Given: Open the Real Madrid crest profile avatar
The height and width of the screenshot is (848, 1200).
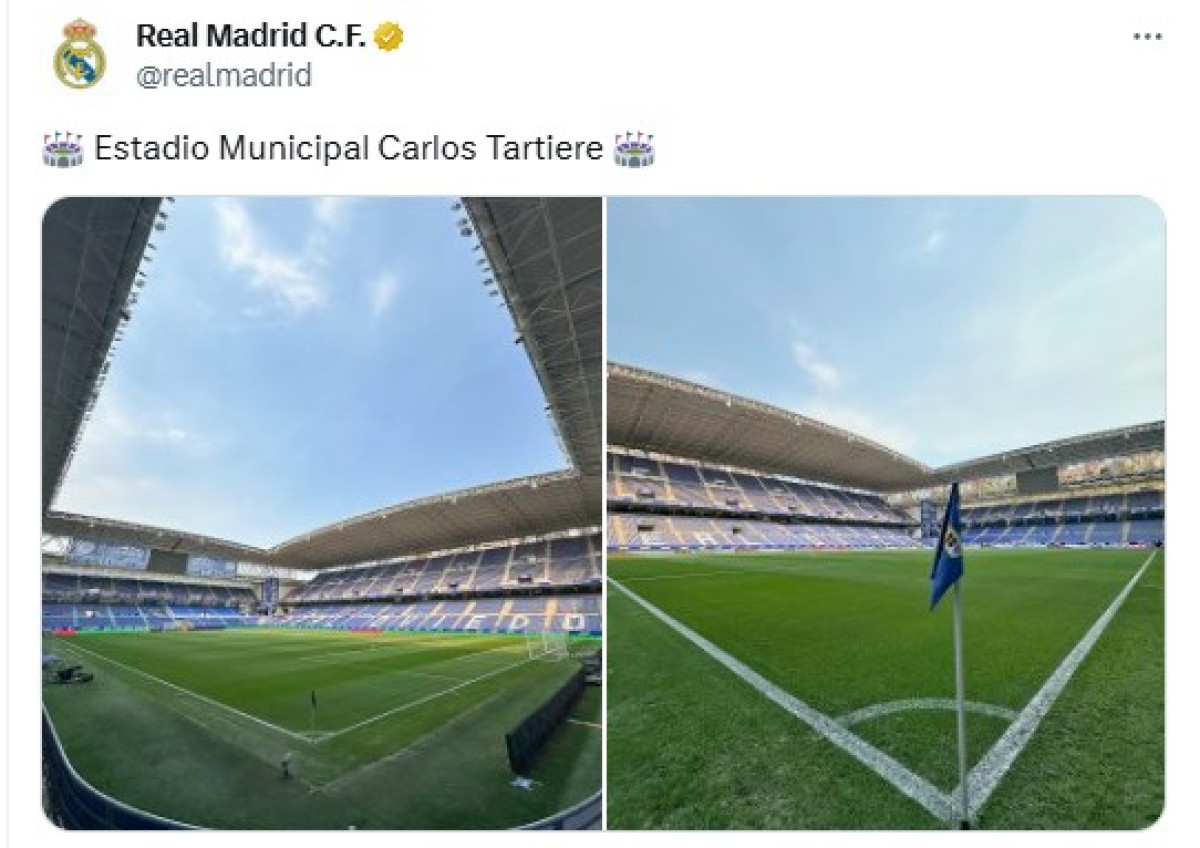Looking at the screenshot, I should click(x=79, y=54).
